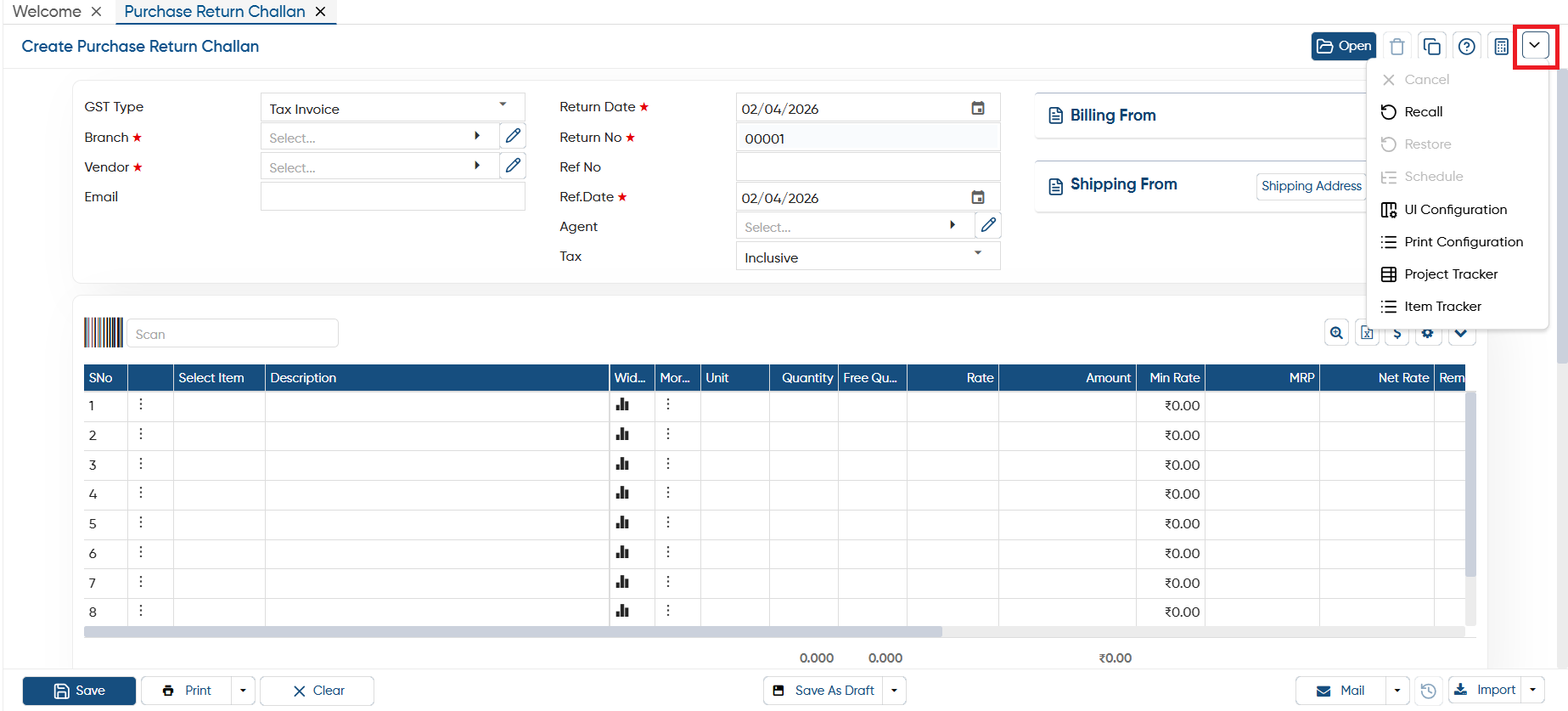
Task: Click the Shipping Address button
Action: click(x=1312, y=186)
